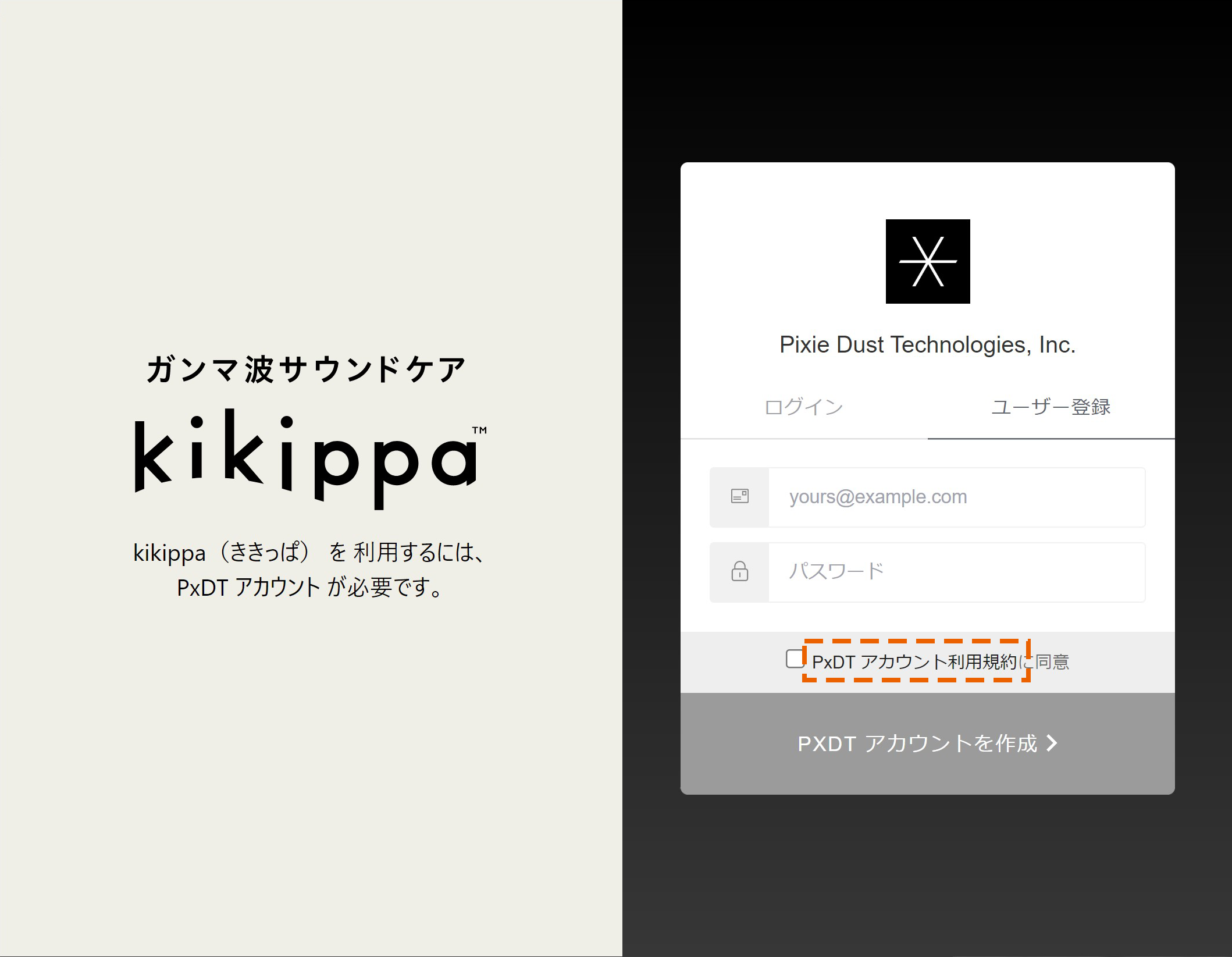Select the ユーザー登録 tab
1232x957 pixels.
pyautogui.click(x=1051, y=407)
